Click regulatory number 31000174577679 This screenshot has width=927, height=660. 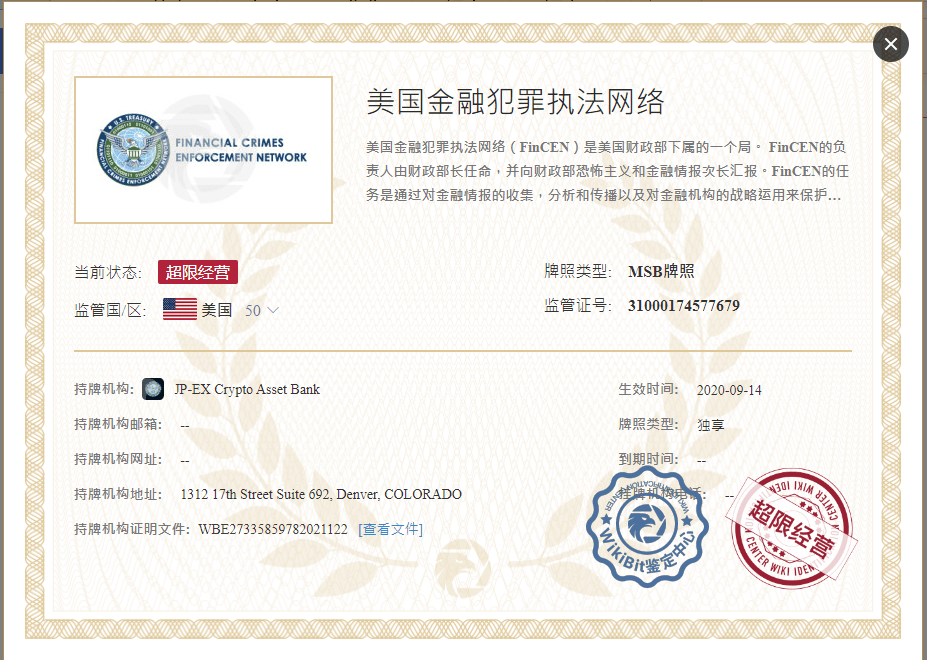683,306
